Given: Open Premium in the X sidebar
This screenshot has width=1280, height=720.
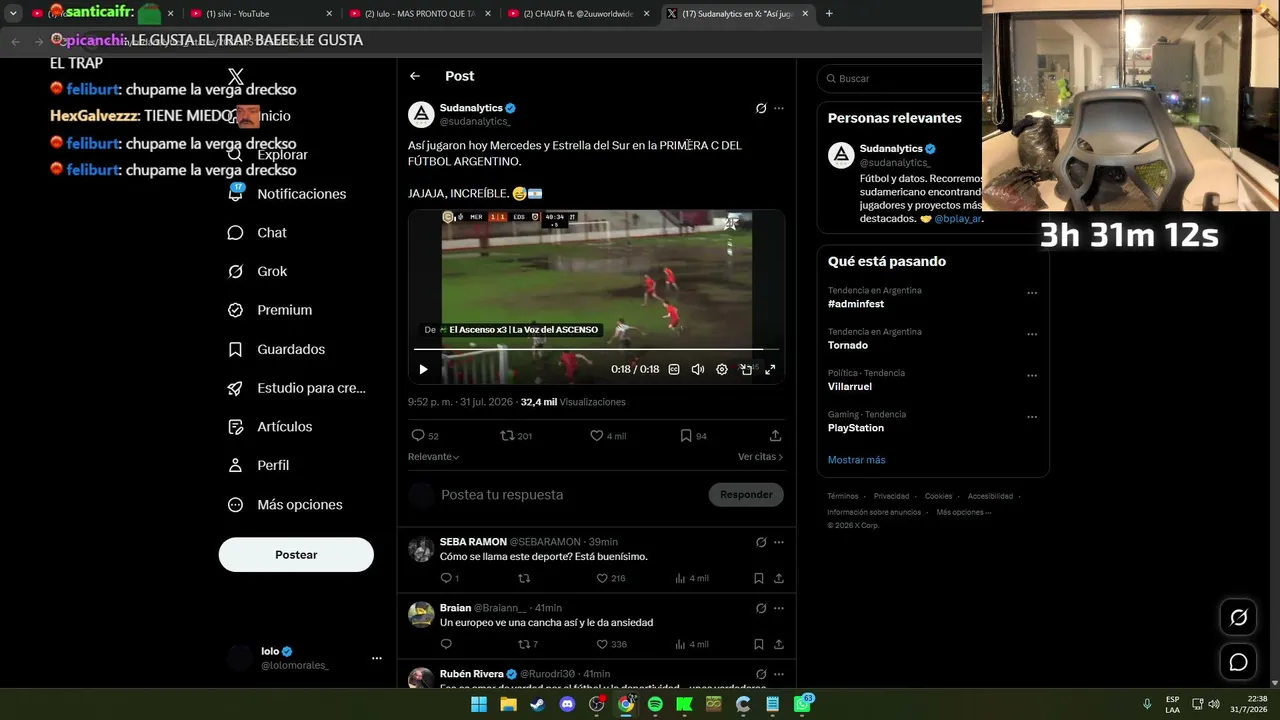Looking at the screenshot, I should tap(270, 310).
